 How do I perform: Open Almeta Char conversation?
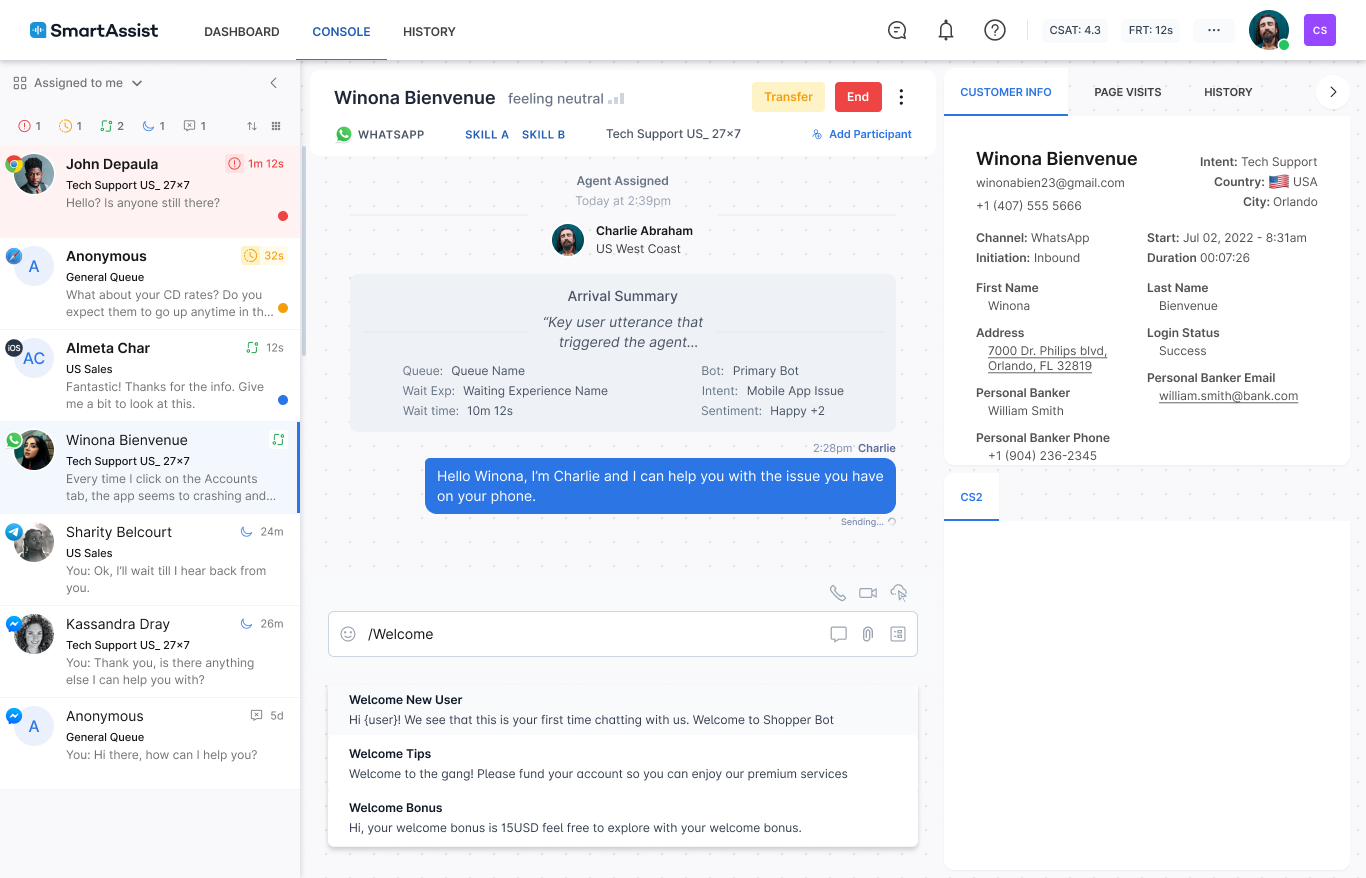point(150,376)
